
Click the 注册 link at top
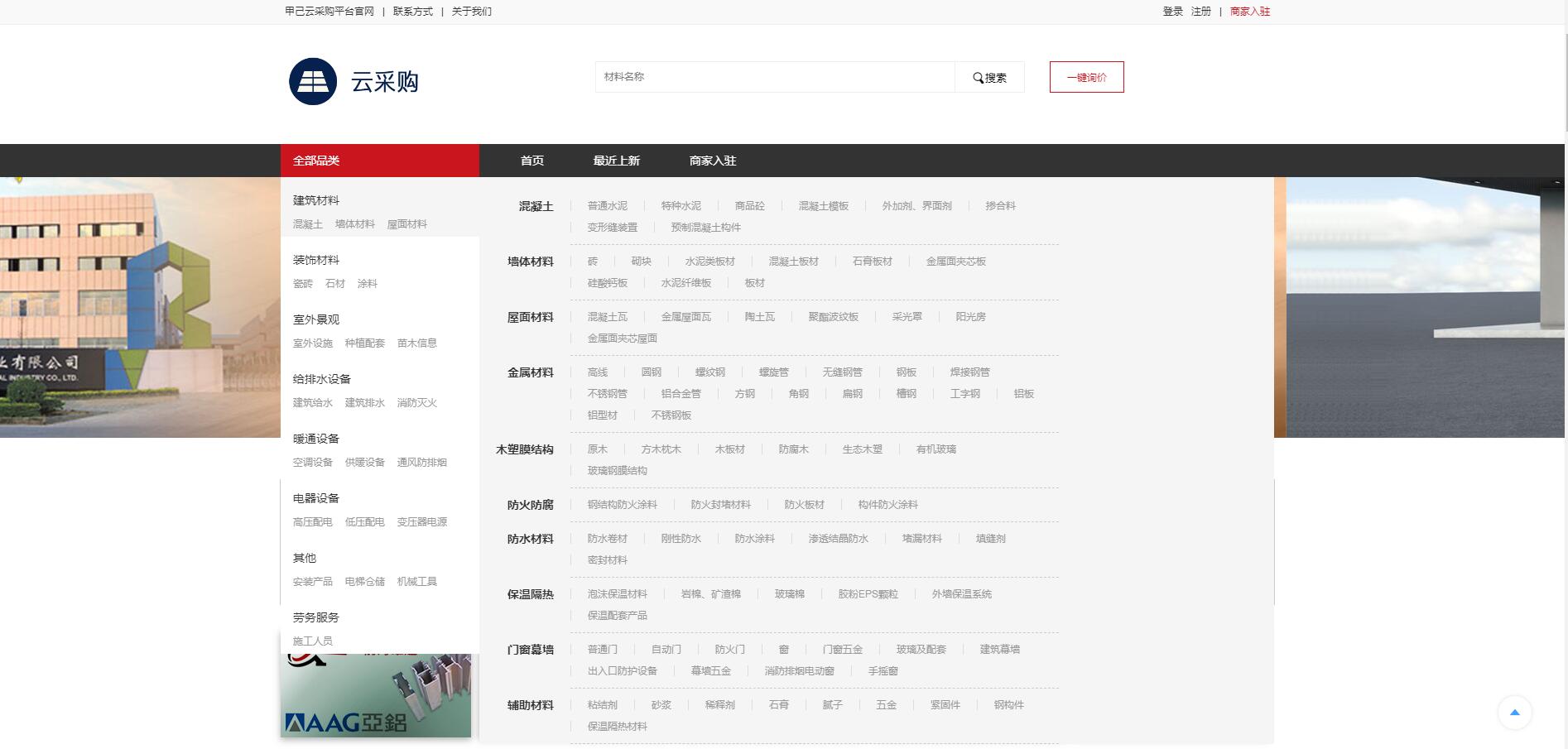click(1200, 12)
